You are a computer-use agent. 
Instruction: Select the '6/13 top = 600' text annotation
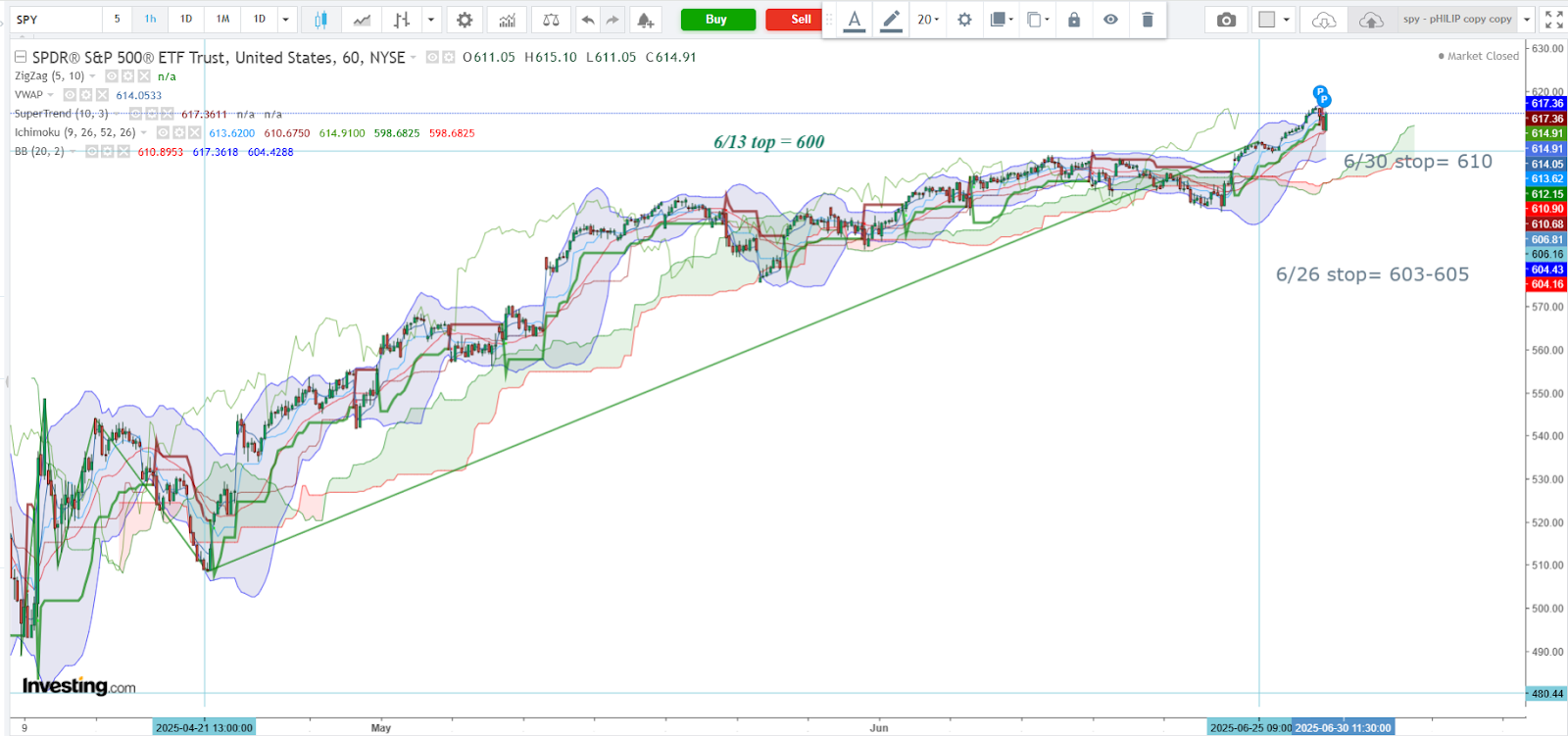pos(769,142)
